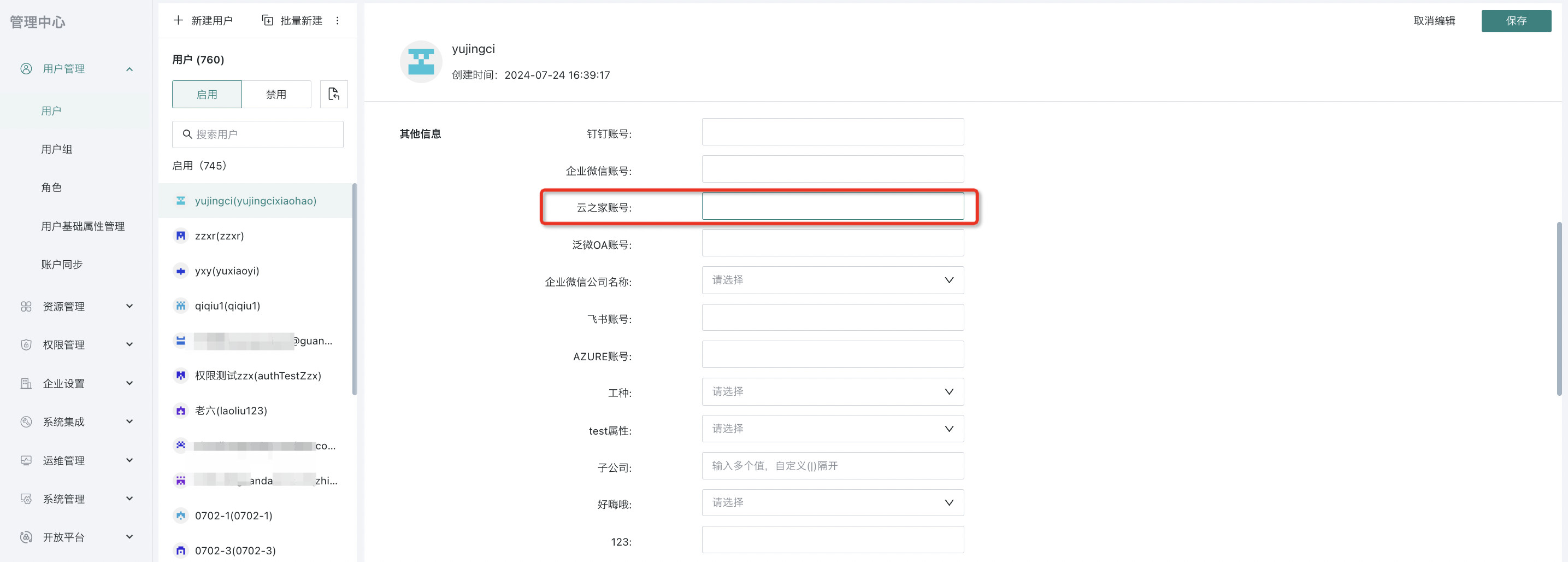Open the 企业微信公司名称 dropdown
Screen dimensions: 1568x562
click(832, 280)
